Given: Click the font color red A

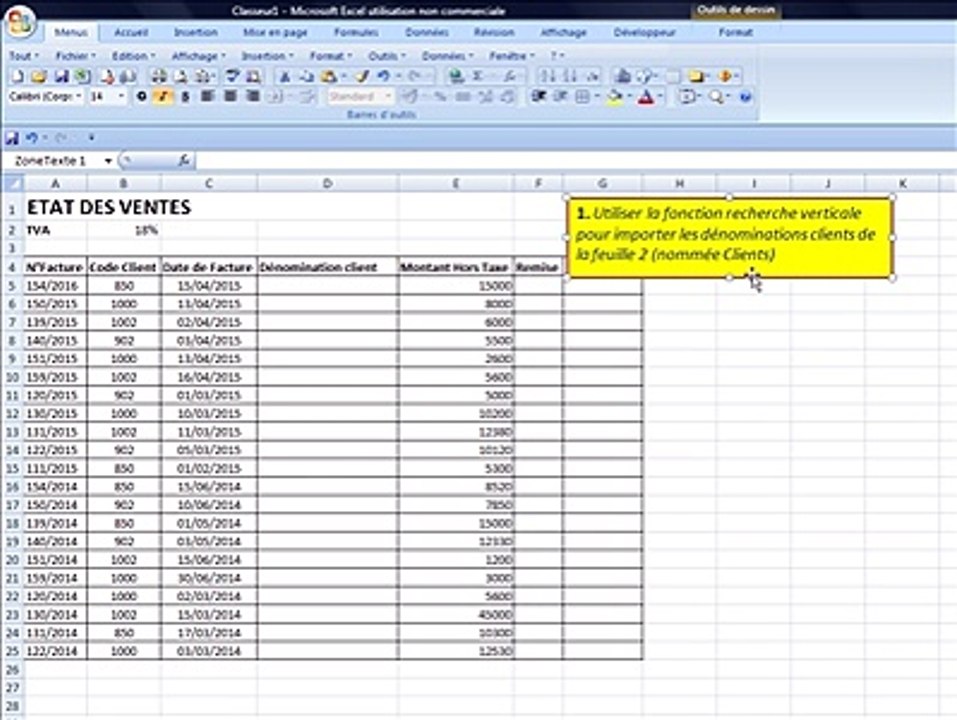Looking at the screenshot, I should 646,96.
